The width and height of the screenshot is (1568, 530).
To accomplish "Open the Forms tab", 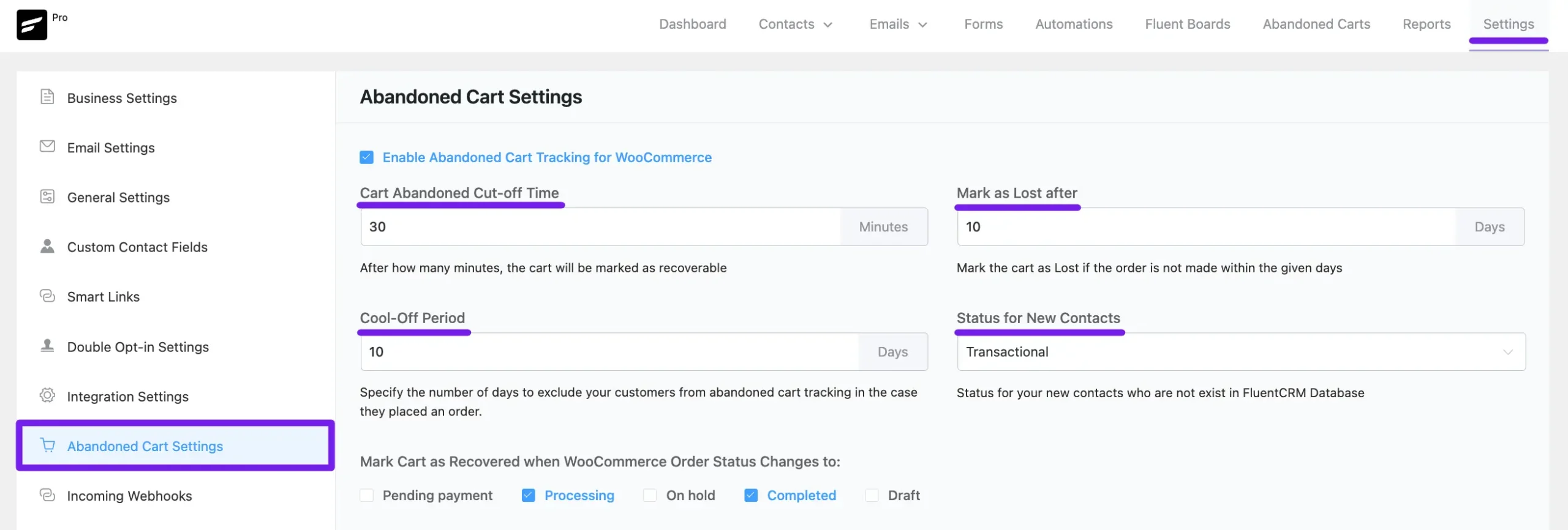I will coord(984,24).
